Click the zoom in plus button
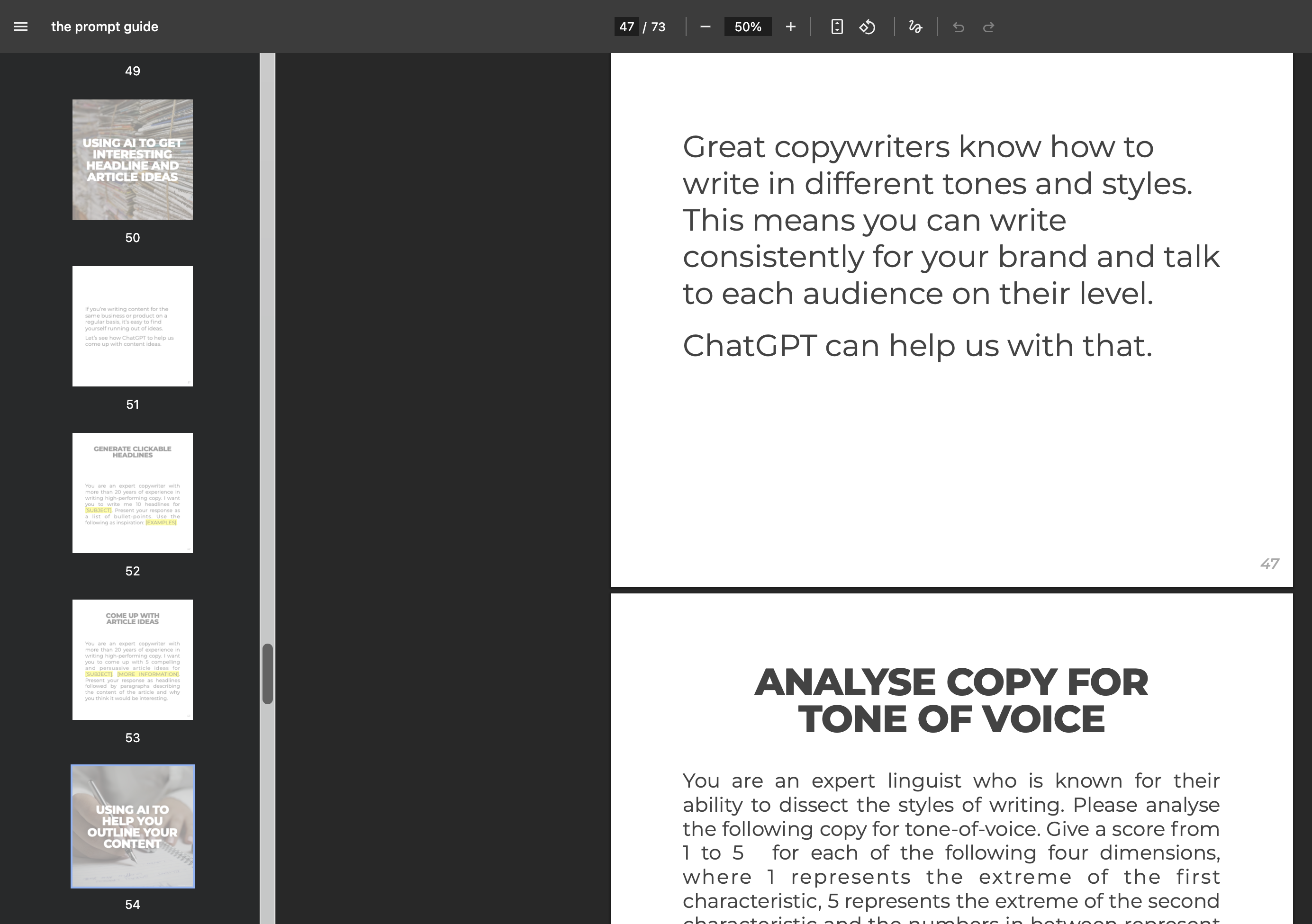 pyautogui.click(x=790, y=27)
